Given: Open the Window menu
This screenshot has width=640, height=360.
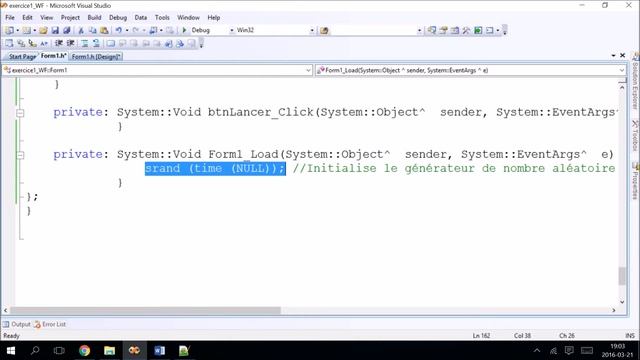Looking at the screenshot, I should [x=188, y=18].
